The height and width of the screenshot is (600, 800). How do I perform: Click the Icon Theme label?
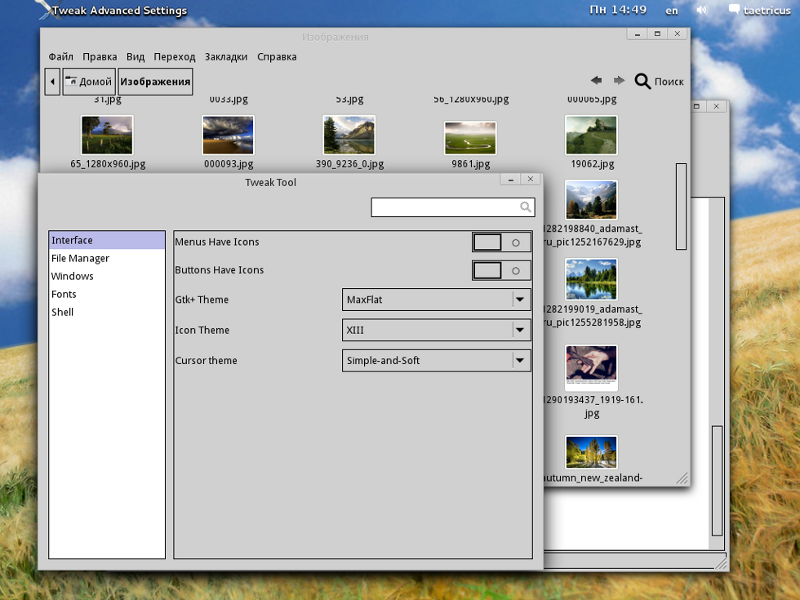(202, 330)
